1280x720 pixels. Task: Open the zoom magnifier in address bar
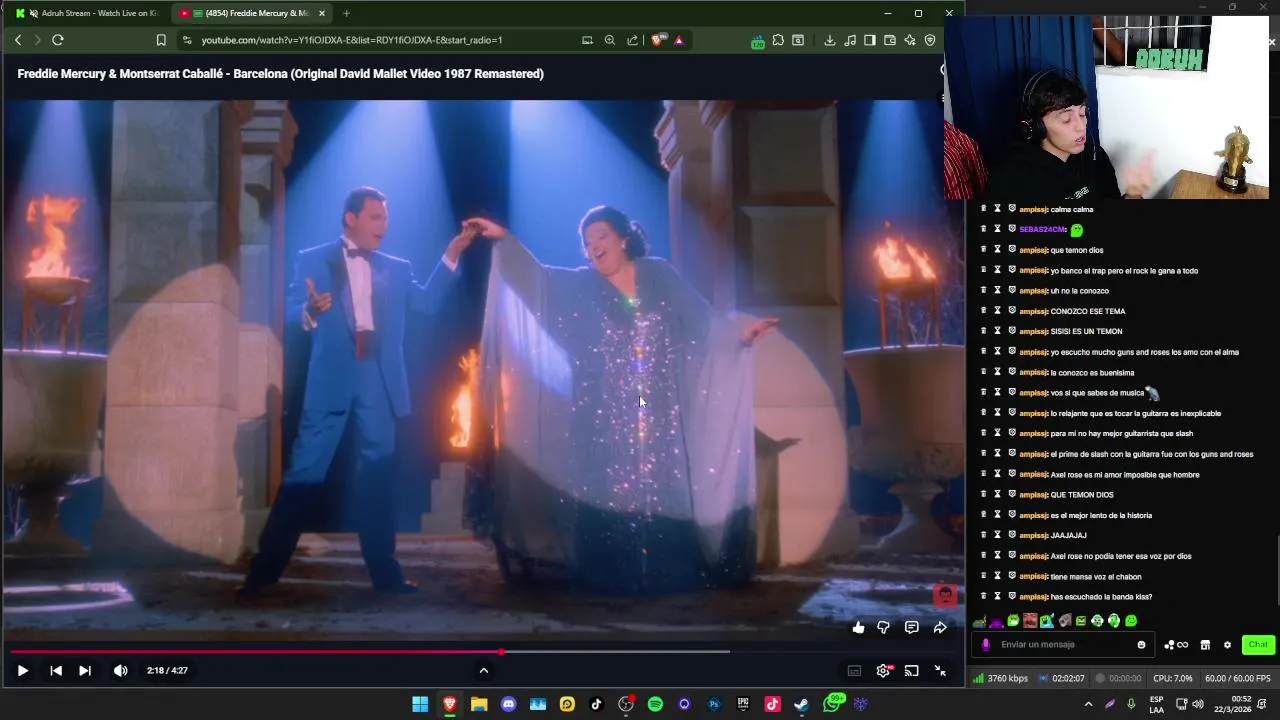[610, 40]
